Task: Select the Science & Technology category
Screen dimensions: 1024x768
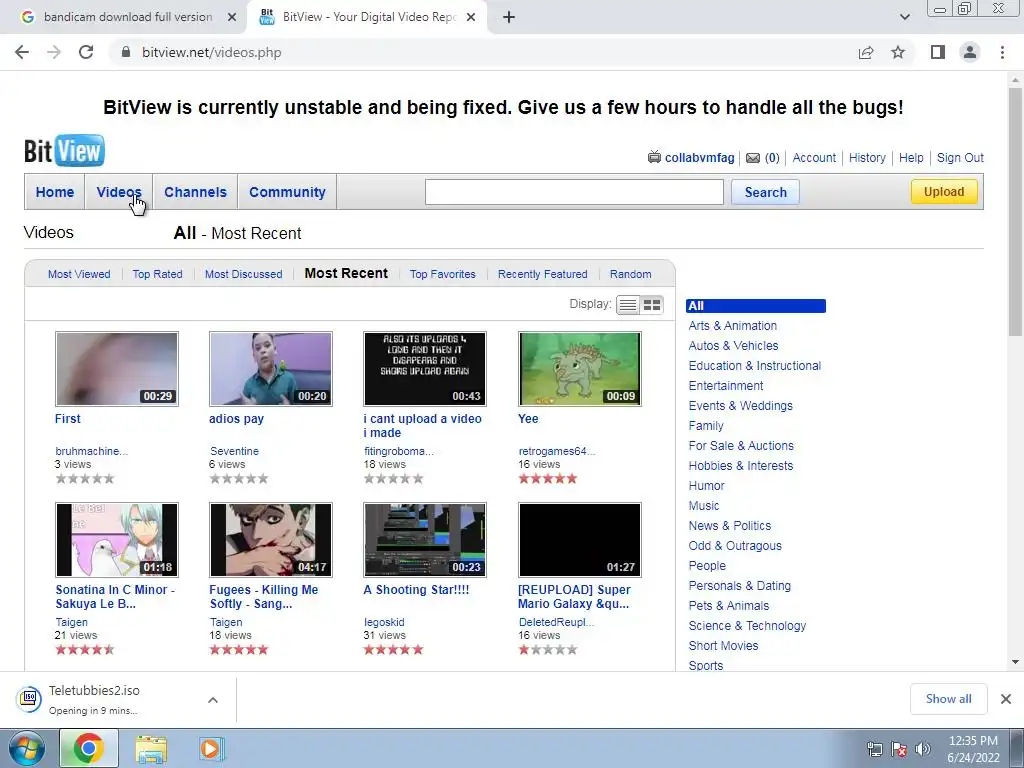Action: click(x=747, y=626)
